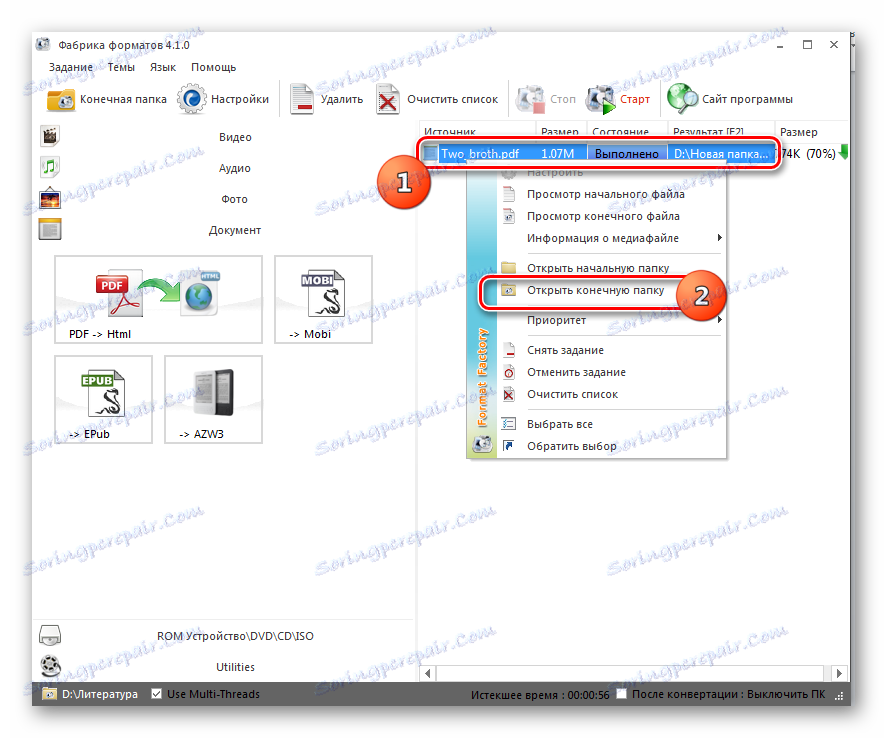This screenshot has width=887, height=738.
Task: Open the Темы menu
Action: pyautogui.click(x=121, y=67)
